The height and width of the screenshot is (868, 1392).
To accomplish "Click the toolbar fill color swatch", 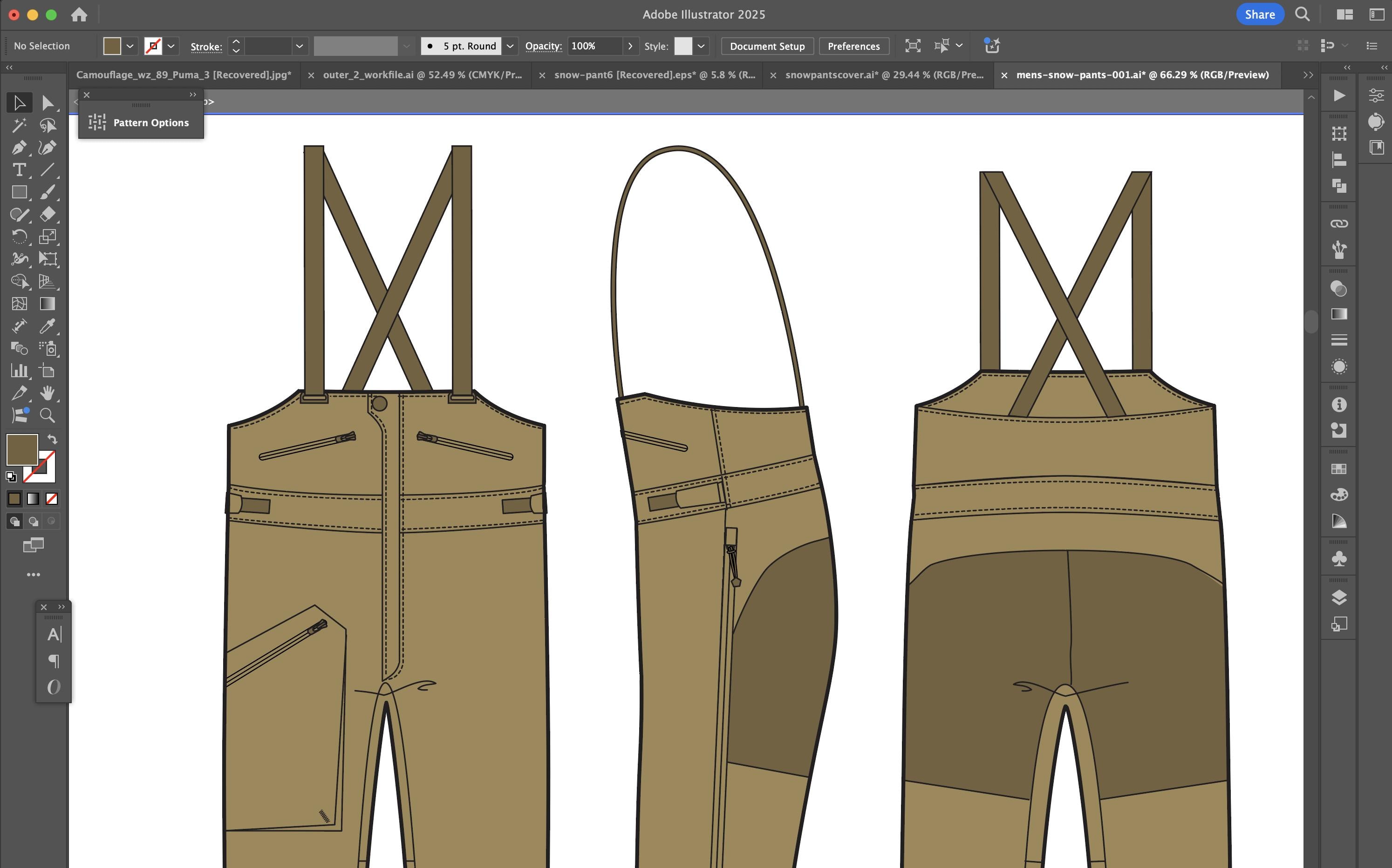I will (x=22, y=449).
